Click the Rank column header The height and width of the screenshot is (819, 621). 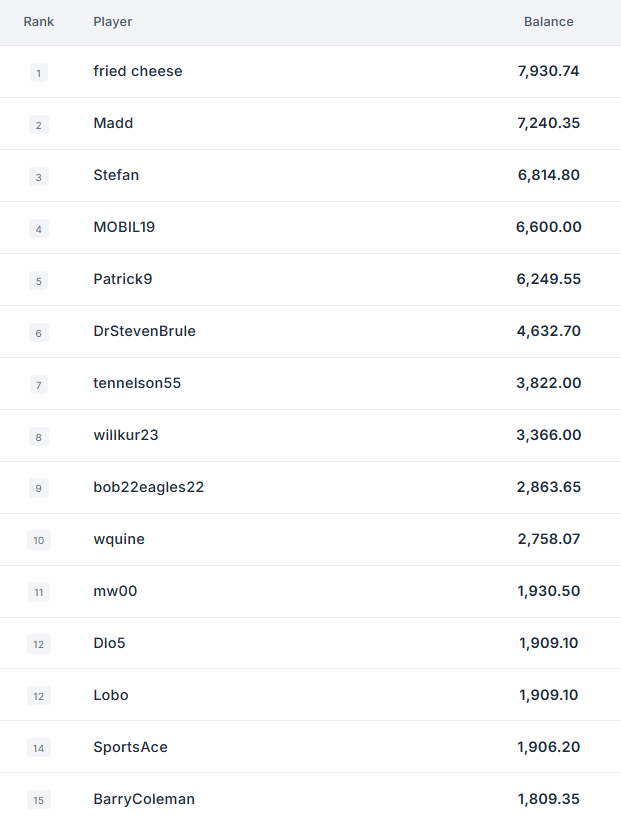[x=39, y=21]
